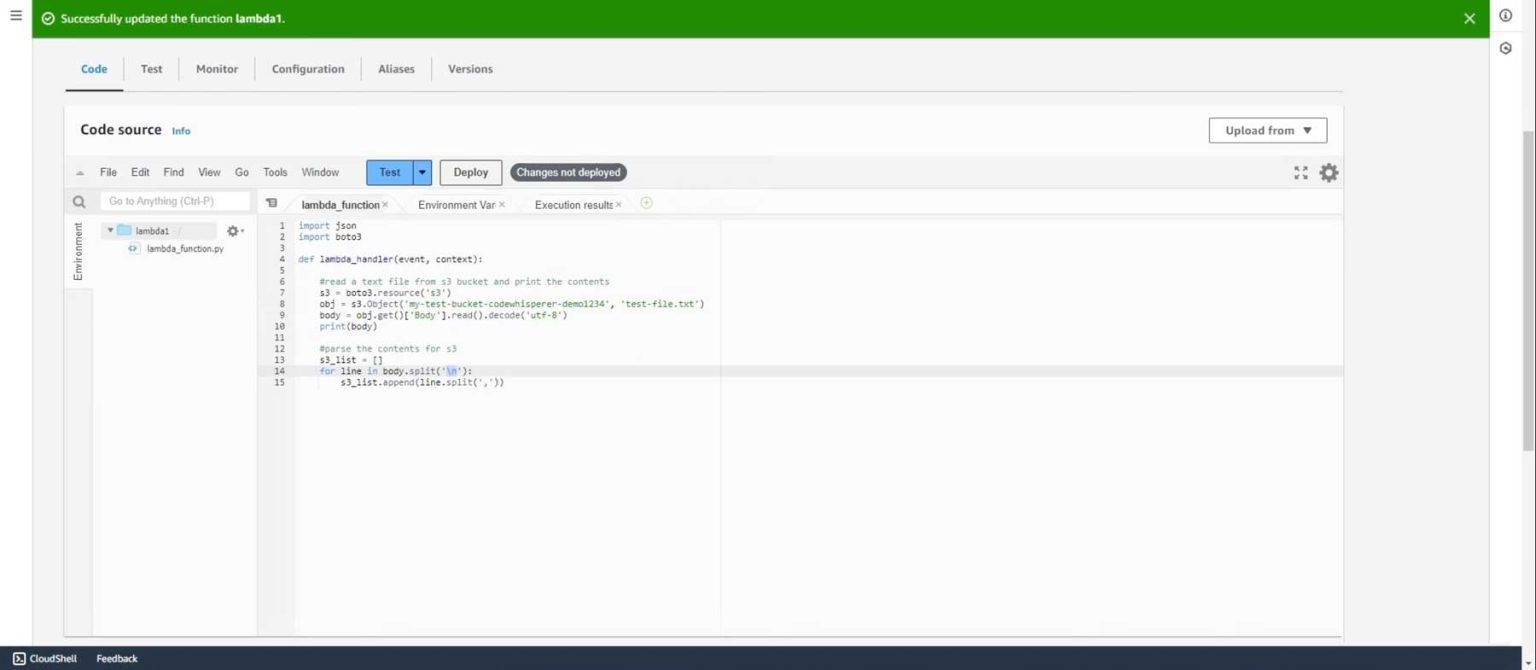Toggle fullscreen mode for the code editor
This screenshot has width=1536, height=670.
click(1300, 172)
